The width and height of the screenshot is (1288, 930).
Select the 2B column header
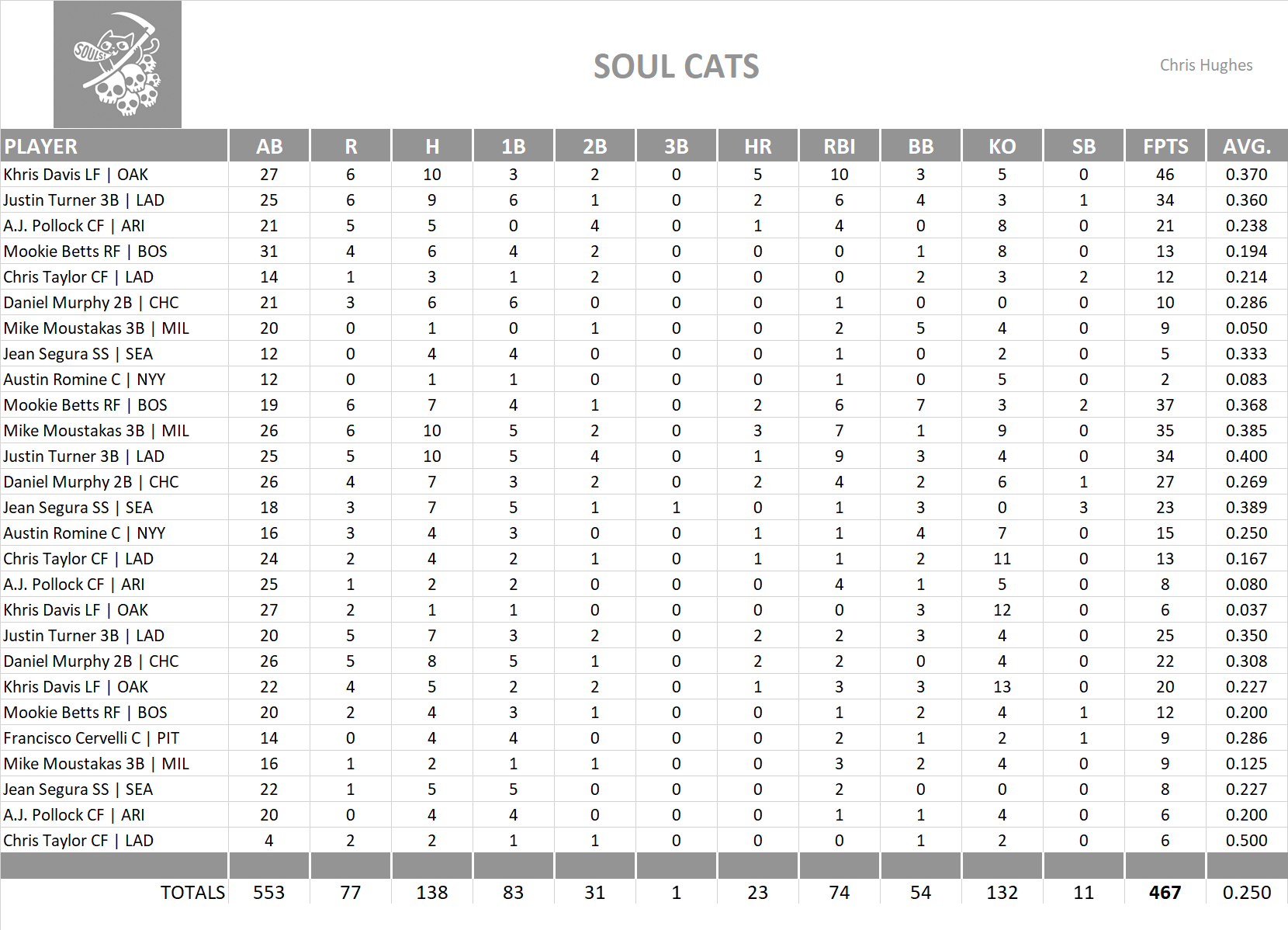tap(594, 147)
